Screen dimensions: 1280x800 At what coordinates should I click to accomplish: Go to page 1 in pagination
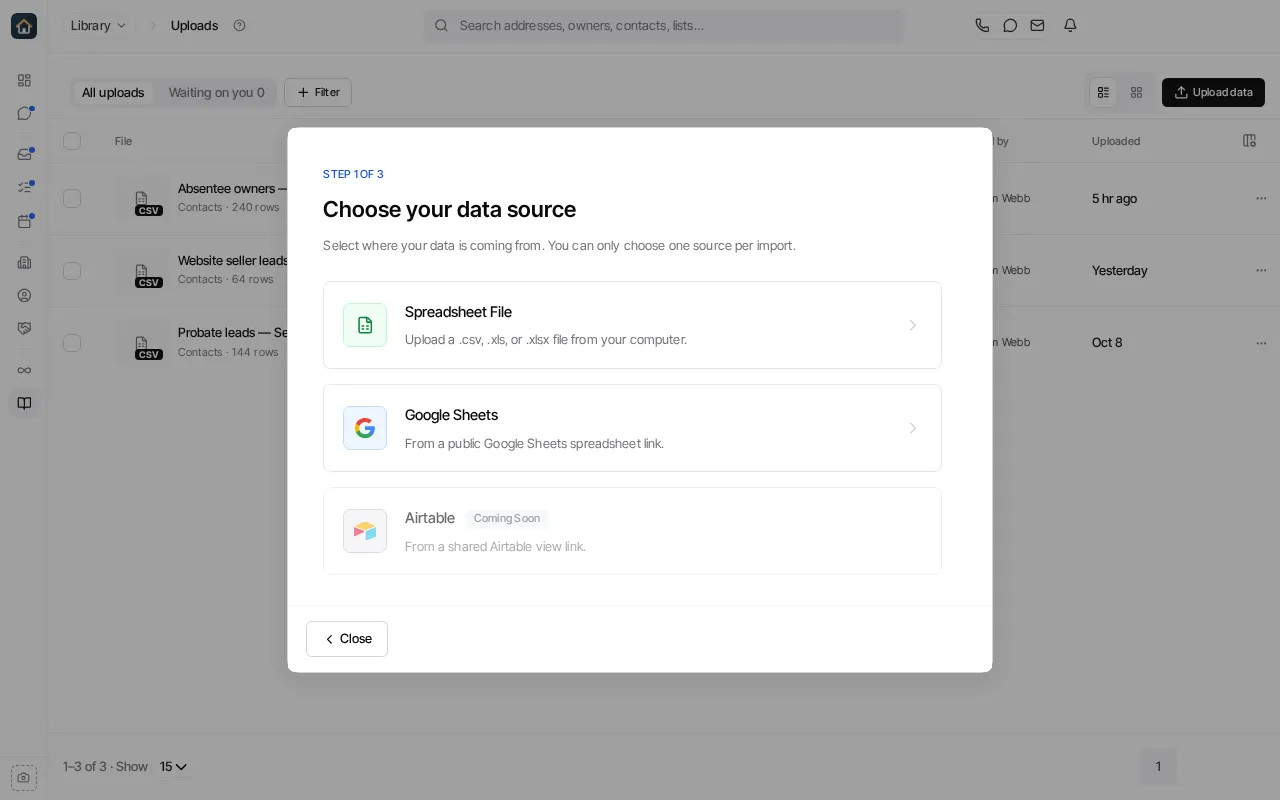click(x=1158, y=767)
